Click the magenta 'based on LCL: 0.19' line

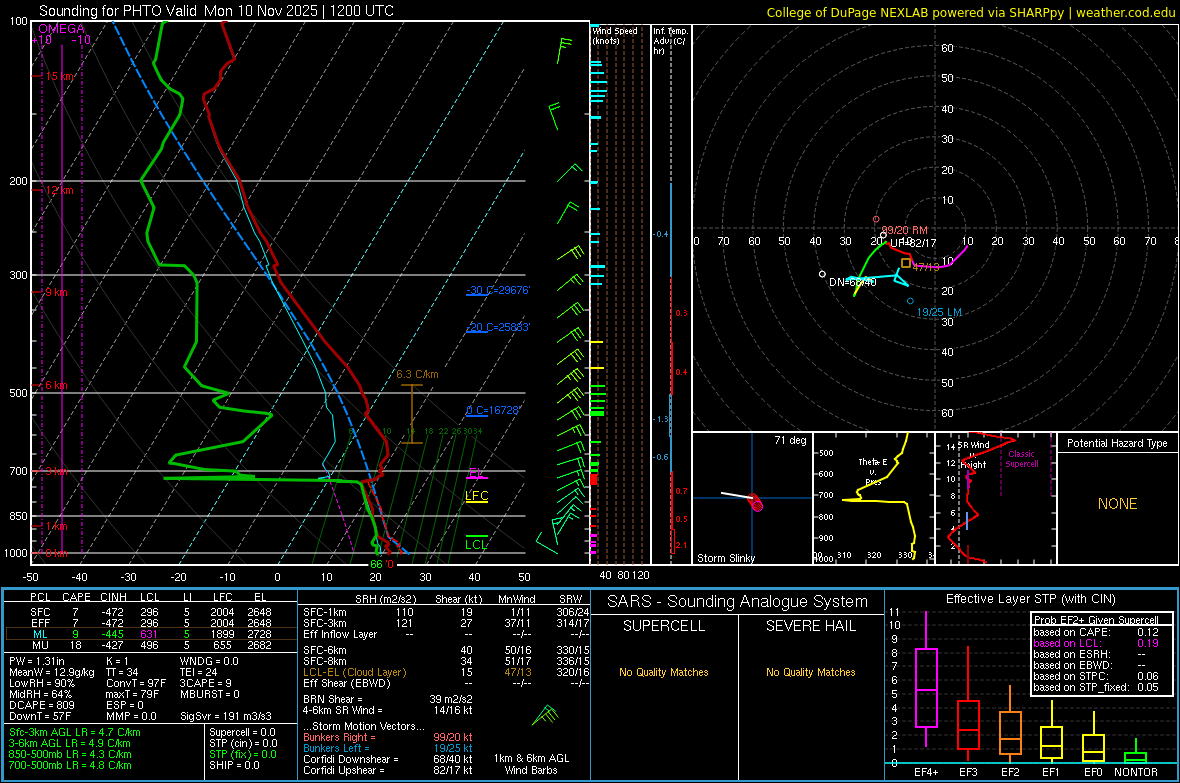point(1096,644)
